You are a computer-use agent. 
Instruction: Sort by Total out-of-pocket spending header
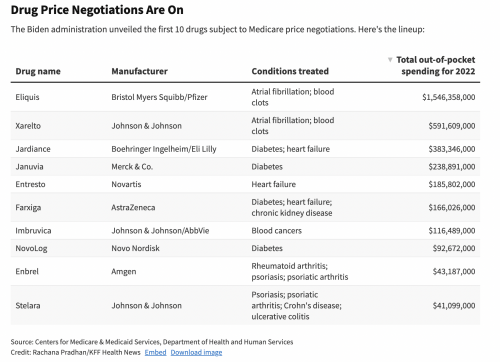click(436, 65)
